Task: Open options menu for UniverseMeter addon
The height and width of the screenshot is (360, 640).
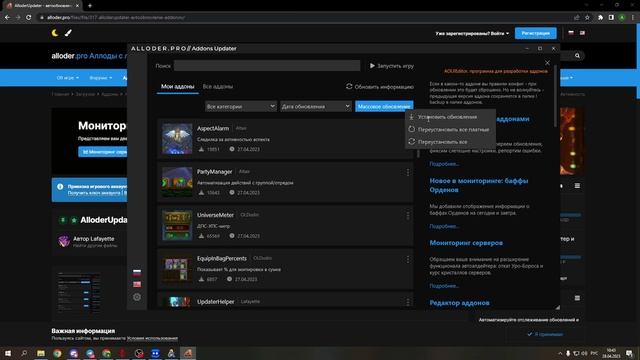Action: pyautogui.click(x=408, y=216)
